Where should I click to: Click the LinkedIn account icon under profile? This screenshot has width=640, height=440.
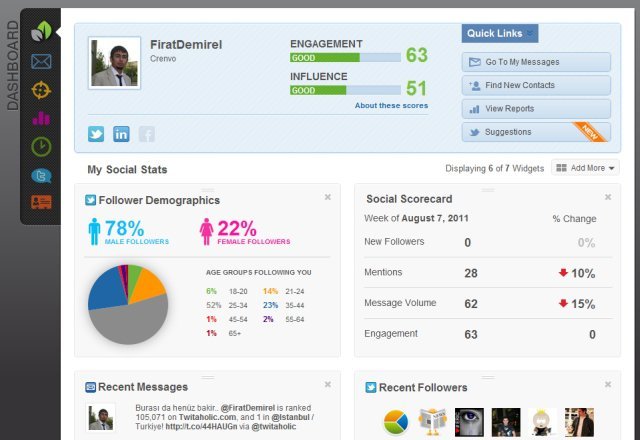121,134
